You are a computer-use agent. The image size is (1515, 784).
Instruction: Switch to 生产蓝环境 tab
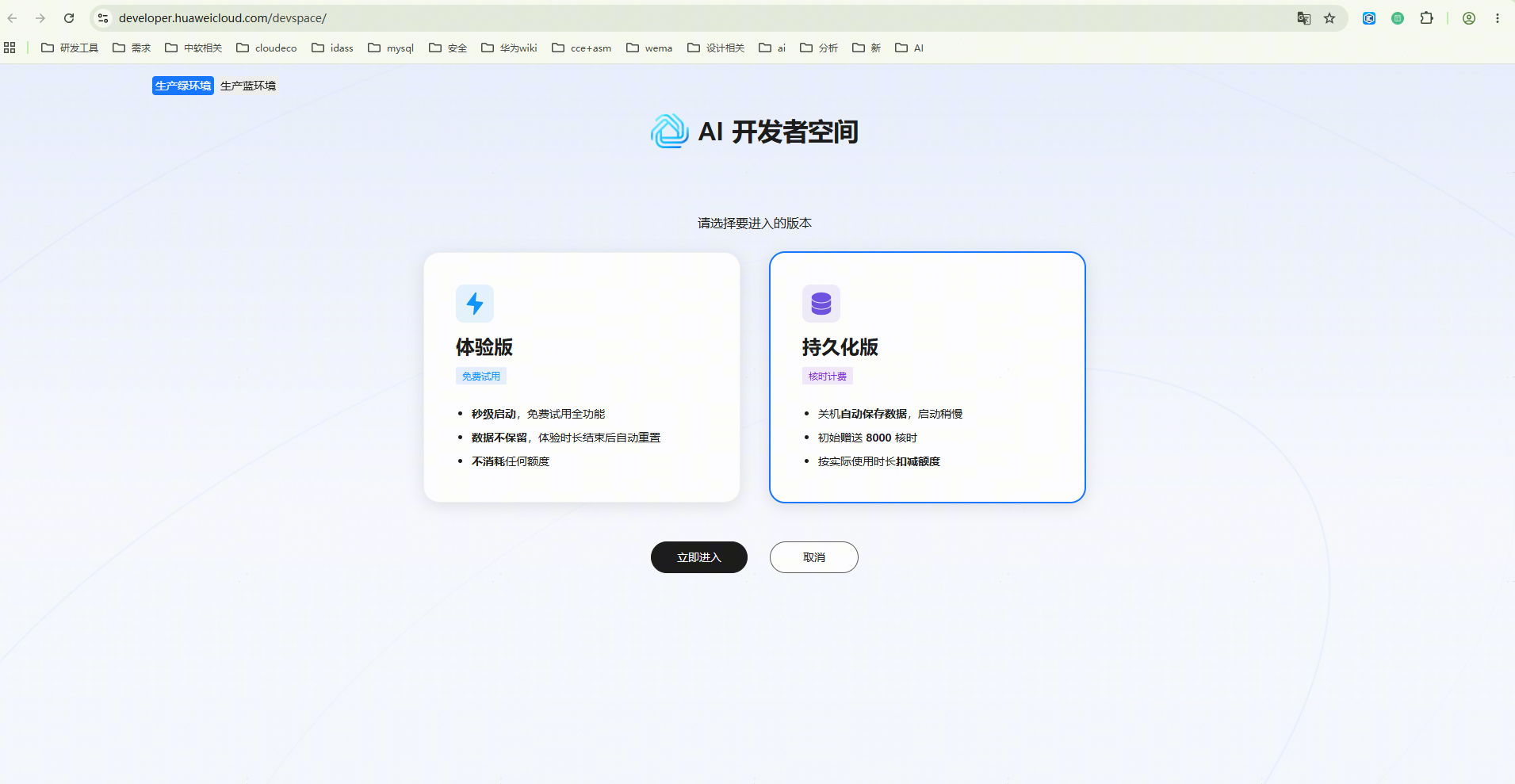click(x=248, y=86)
